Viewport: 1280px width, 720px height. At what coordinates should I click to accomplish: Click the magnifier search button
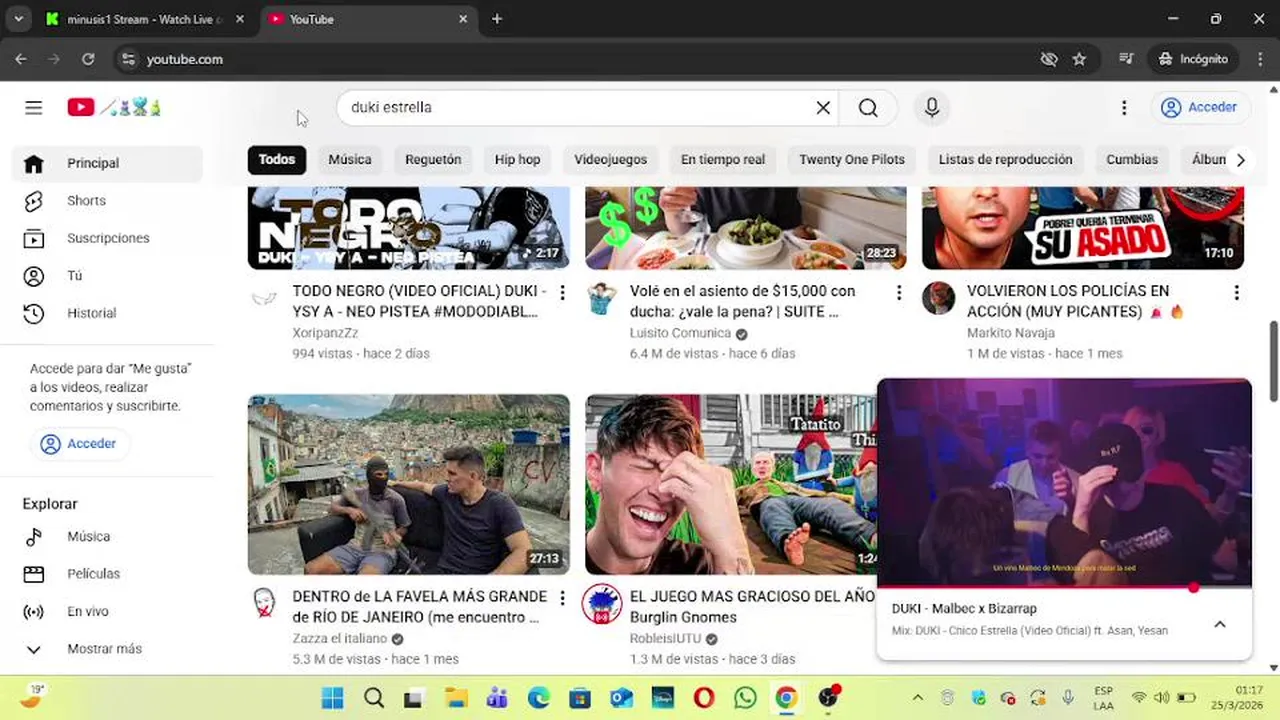click(868, 107)
